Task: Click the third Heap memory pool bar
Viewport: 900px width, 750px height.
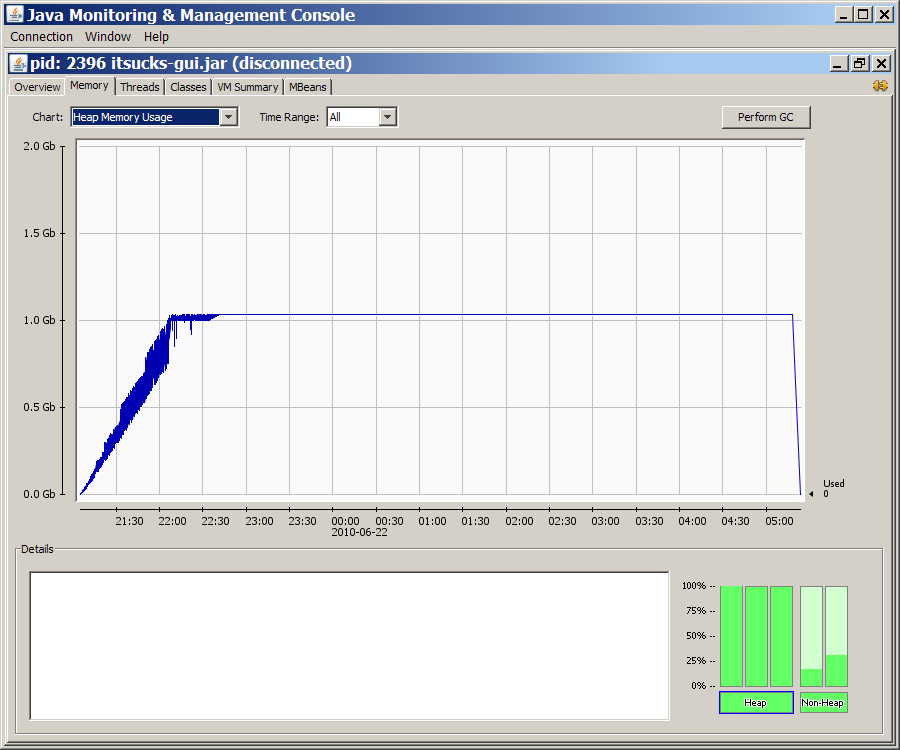Action: [x=781, y=636]
